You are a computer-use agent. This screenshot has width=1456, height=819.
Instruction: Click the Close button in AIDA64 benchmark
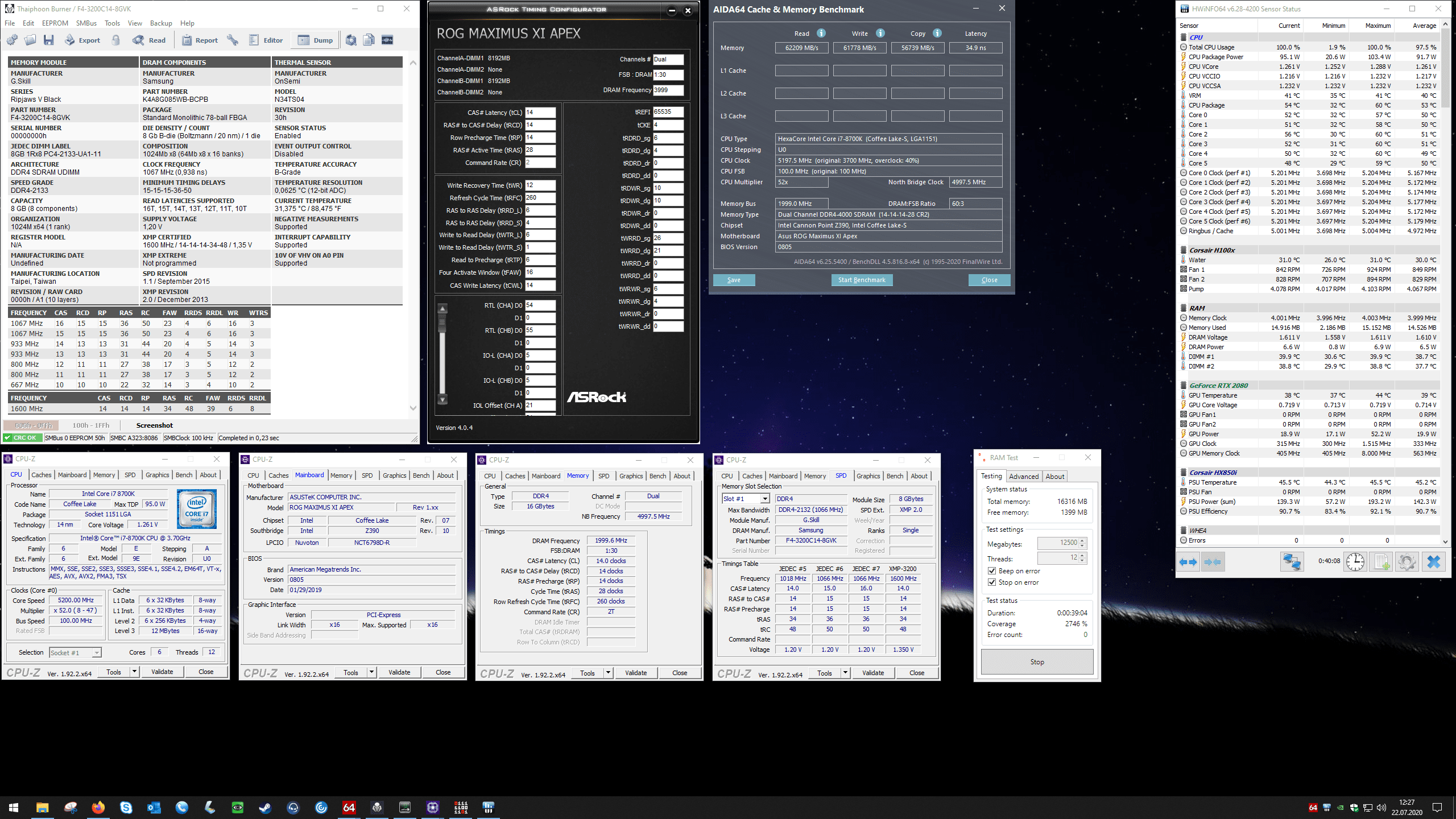(x=989, y=280)
